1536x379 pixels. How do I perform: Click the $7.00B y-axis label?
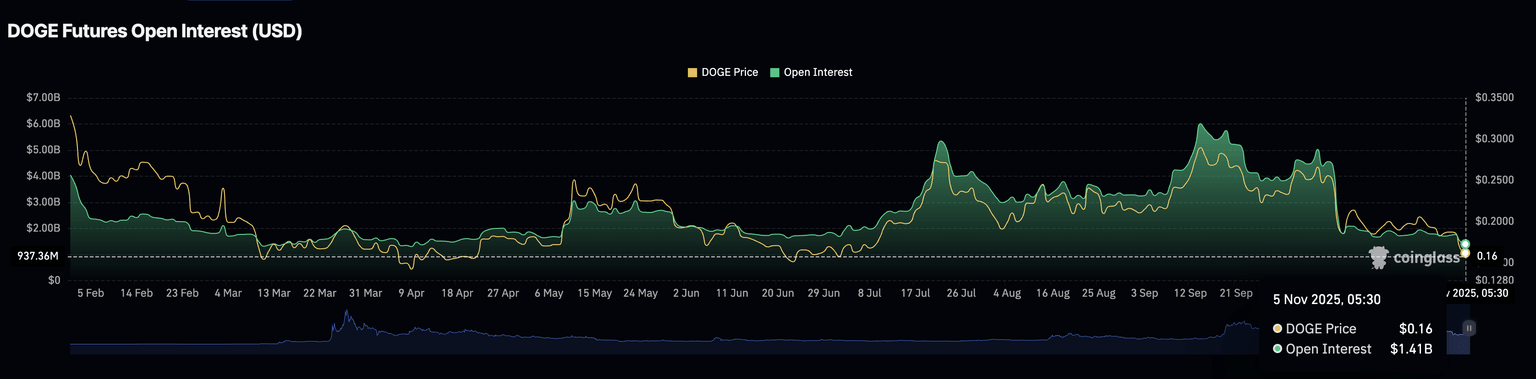pyautogui.click(x=44, y=98)
